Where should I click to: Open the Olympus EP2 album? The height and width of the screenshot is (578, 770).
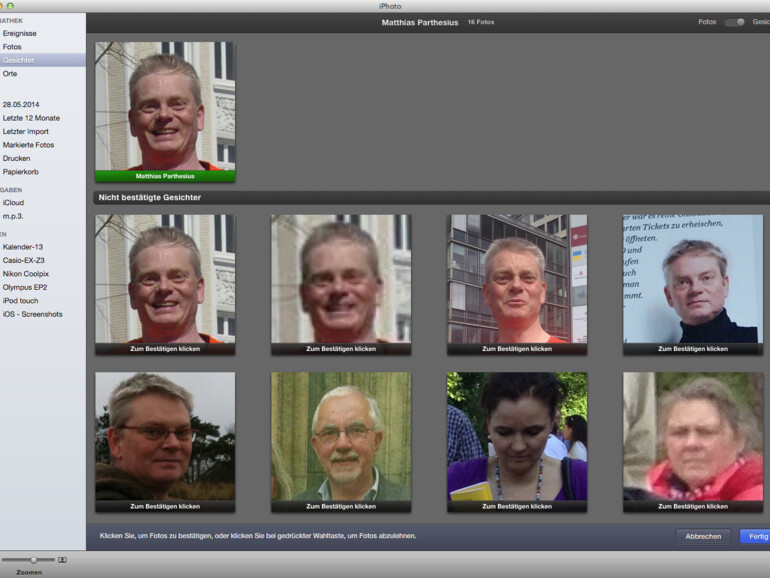tap(25, 287)
